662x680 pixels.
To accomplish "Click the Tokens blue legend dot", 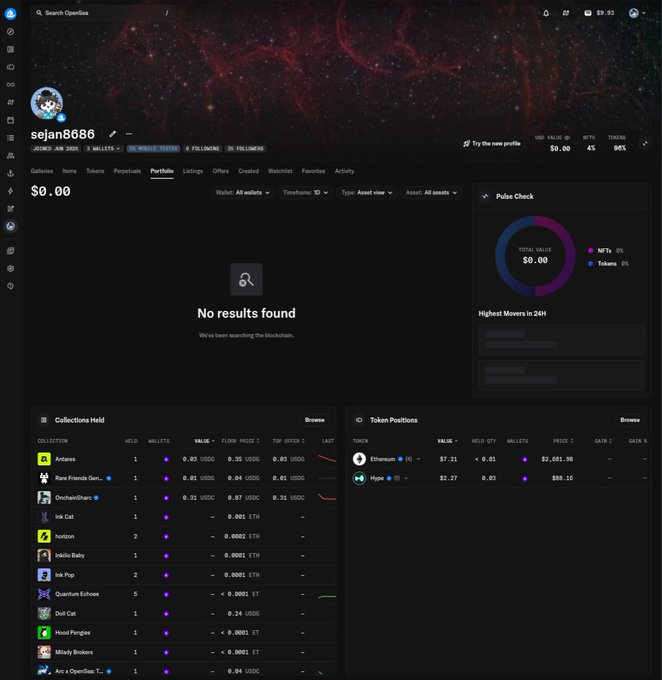I will coord(590,263).
